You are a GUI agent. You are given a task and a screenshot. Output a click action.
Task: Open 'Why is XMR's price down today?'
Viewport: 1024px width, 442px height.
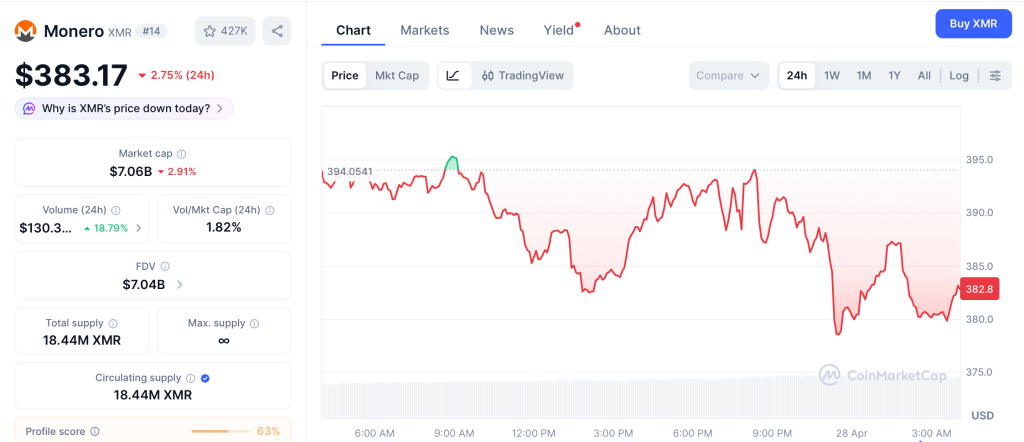pyautogui.click(x=125, y=108)
